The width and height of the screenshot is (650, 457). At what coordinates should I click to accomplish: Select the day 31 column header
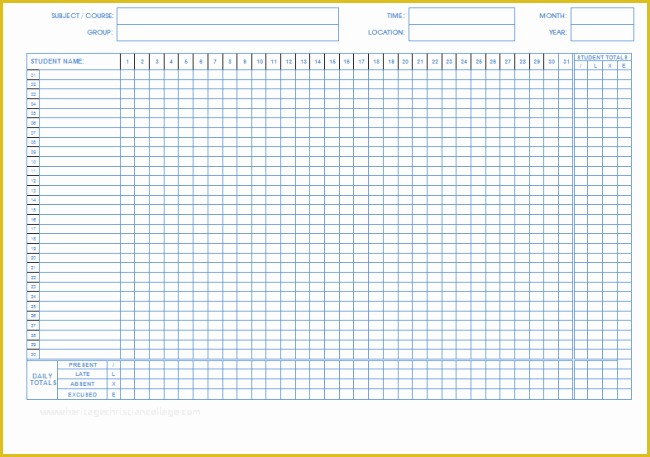tap(566, 61)
